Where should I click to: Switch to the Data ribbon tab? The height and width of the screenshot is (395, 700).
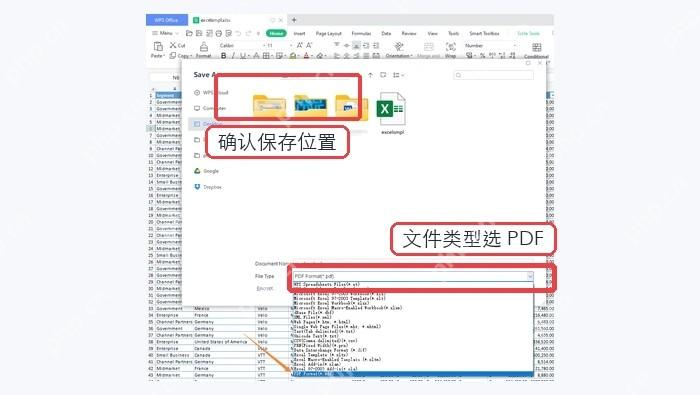tap(386, 33)
